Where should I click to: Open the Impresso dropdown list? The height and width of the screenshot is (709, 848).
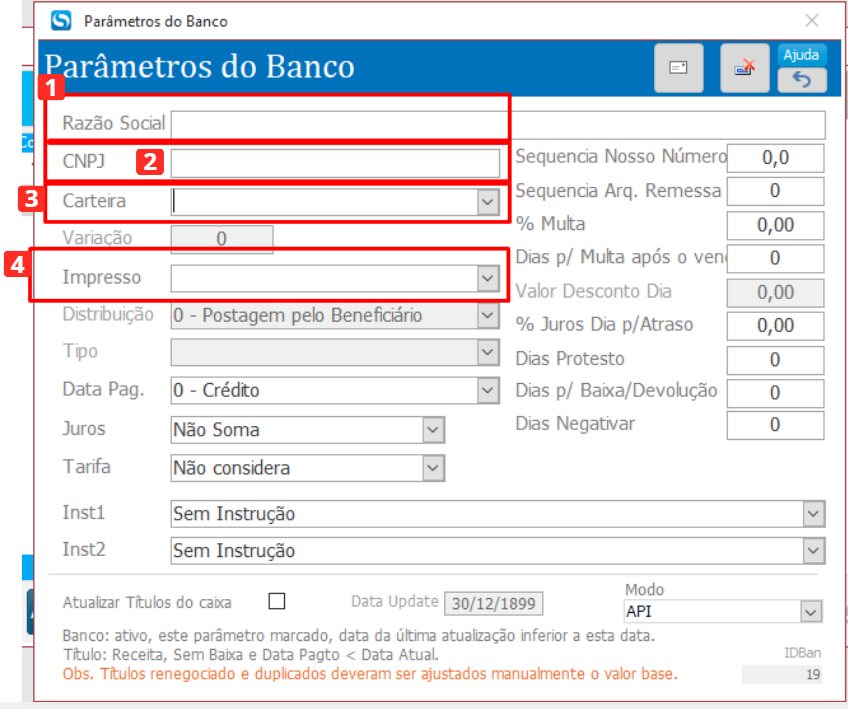tap(487, 277)
